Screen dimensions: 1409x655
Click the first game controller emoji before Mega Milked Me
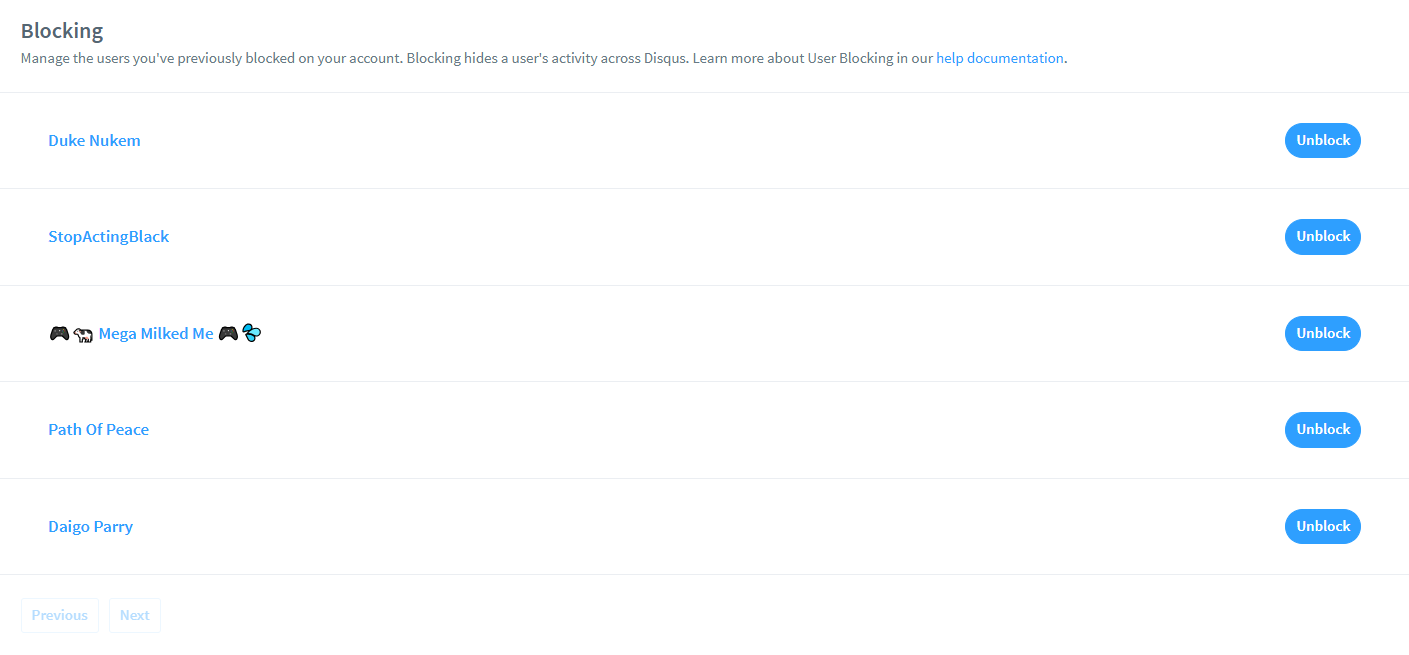[x=59, y=334]
